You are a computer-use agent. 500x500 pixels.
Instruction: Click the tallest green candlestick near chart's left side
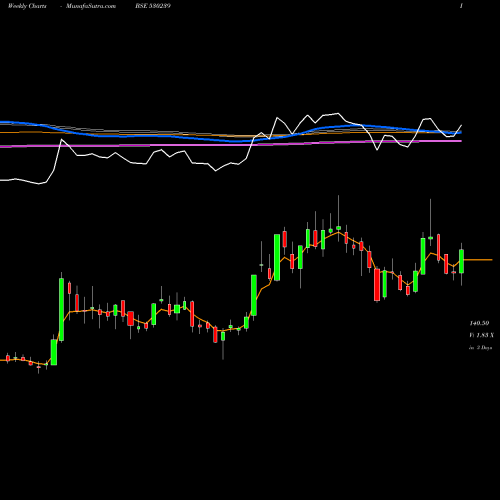click(61, 309)
